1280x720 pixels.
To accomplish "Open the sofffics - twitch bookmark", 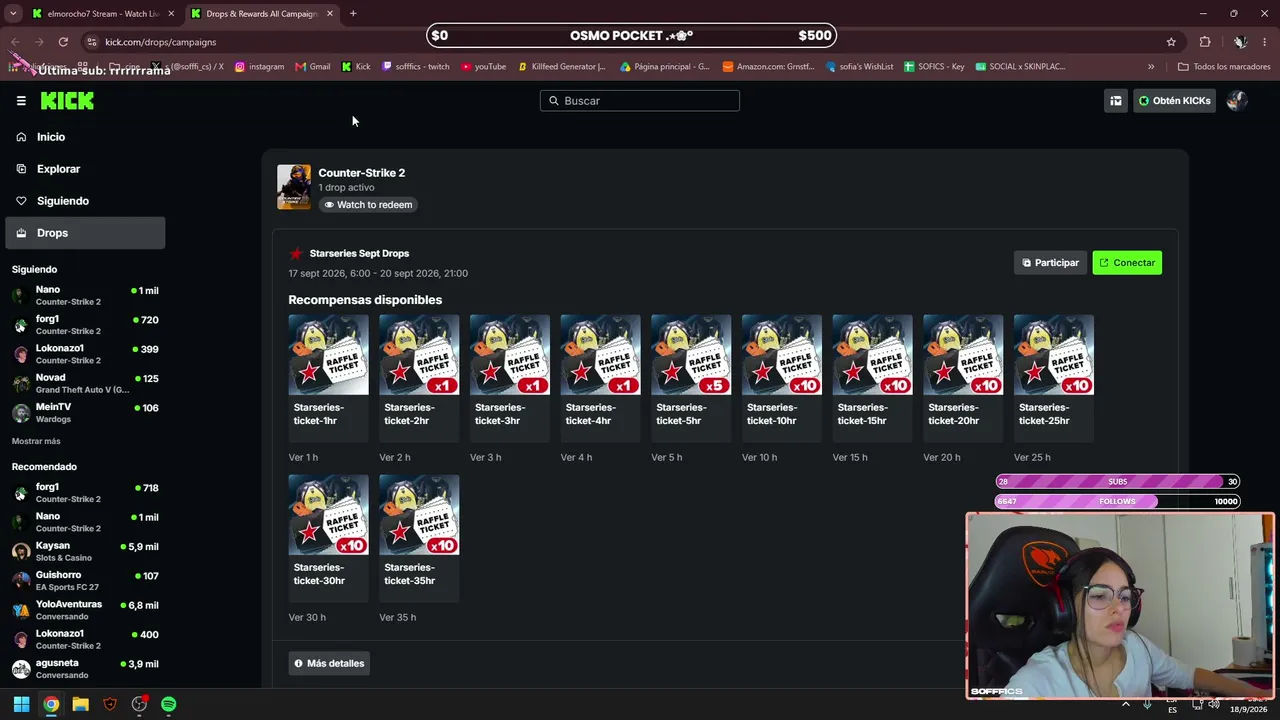I will point(416,67).
